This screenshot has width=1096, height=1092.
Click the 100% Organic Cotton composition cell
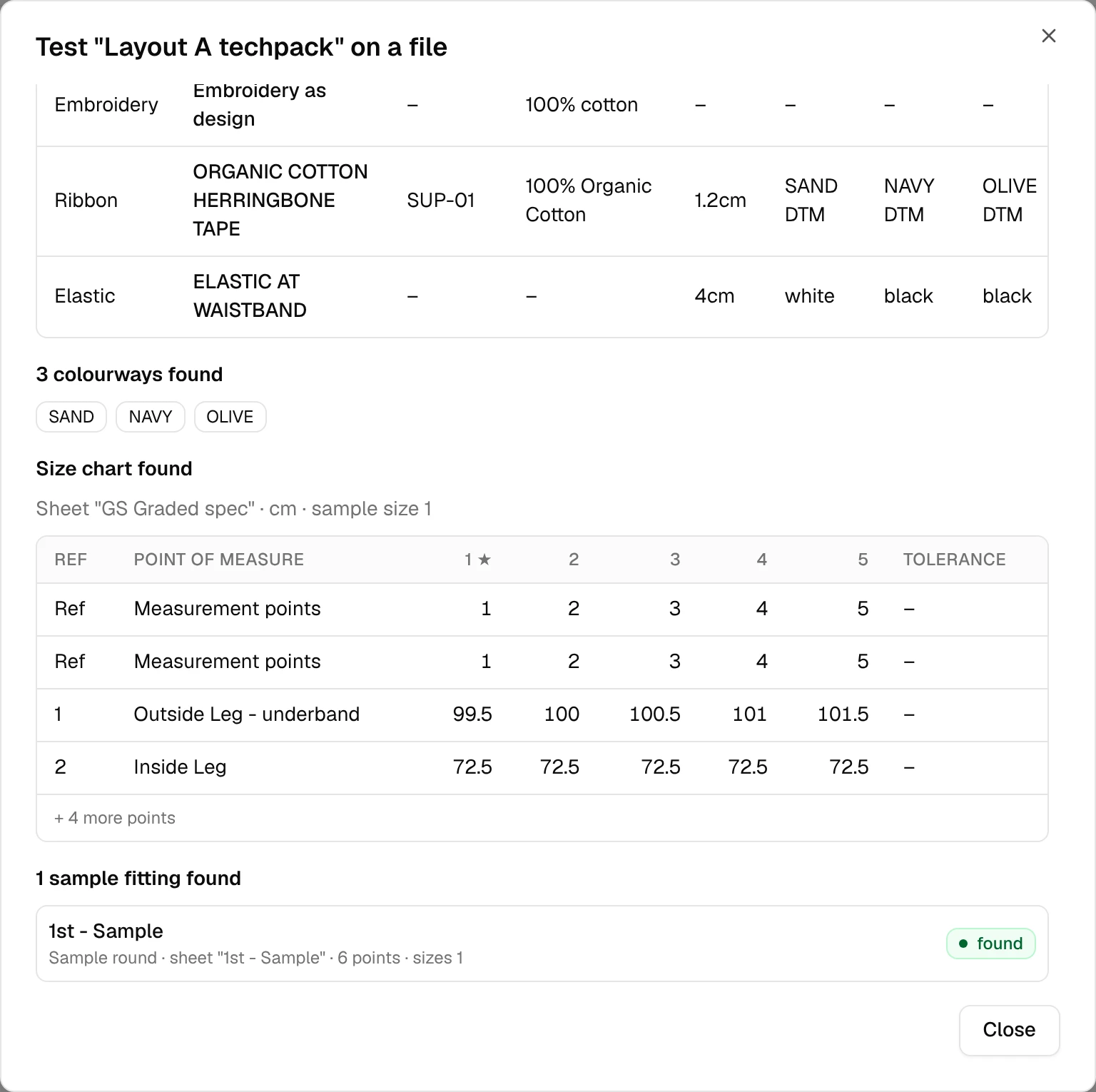click(x=589, y=201)
